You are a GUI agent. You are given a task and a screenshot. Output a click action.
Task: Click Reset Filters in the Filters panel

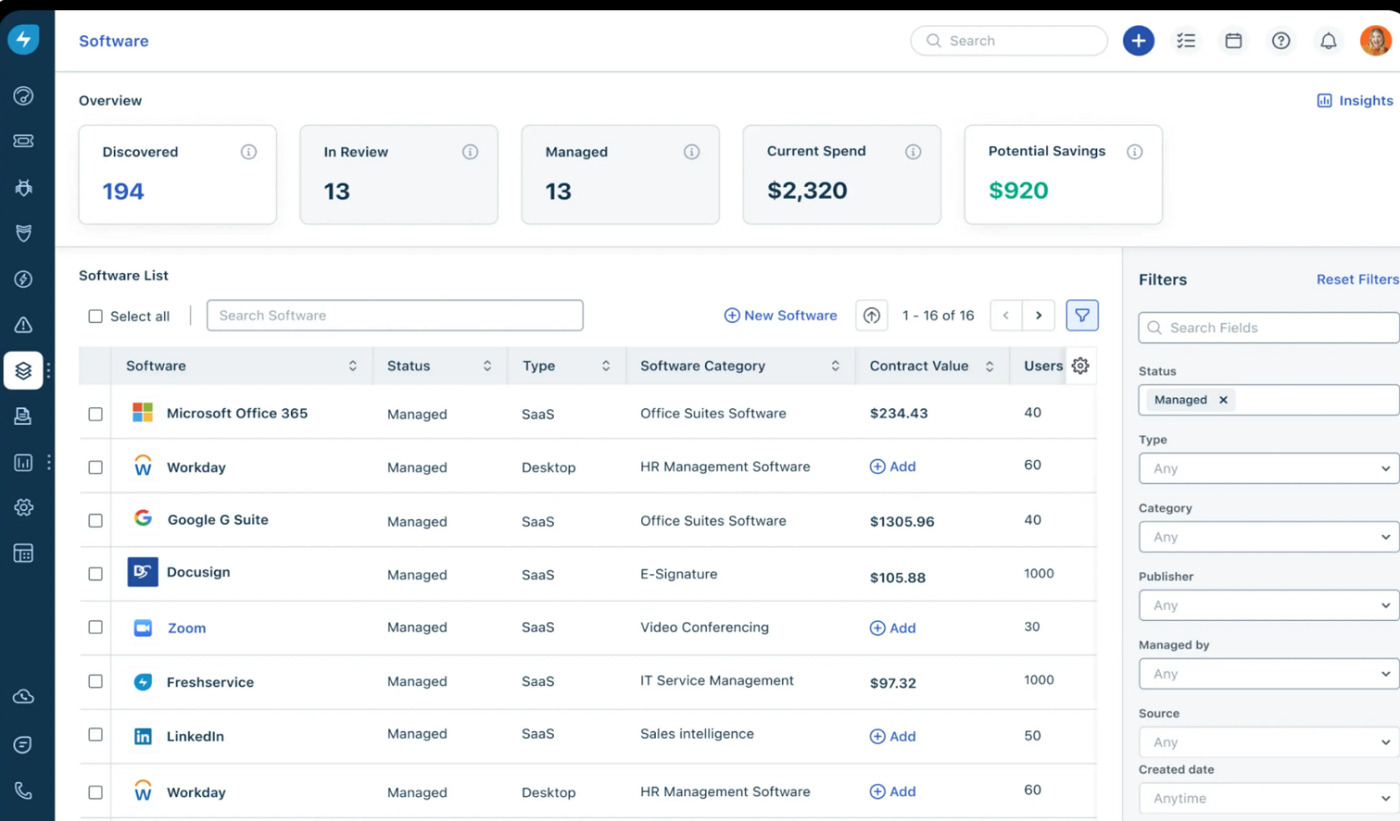1356,279
